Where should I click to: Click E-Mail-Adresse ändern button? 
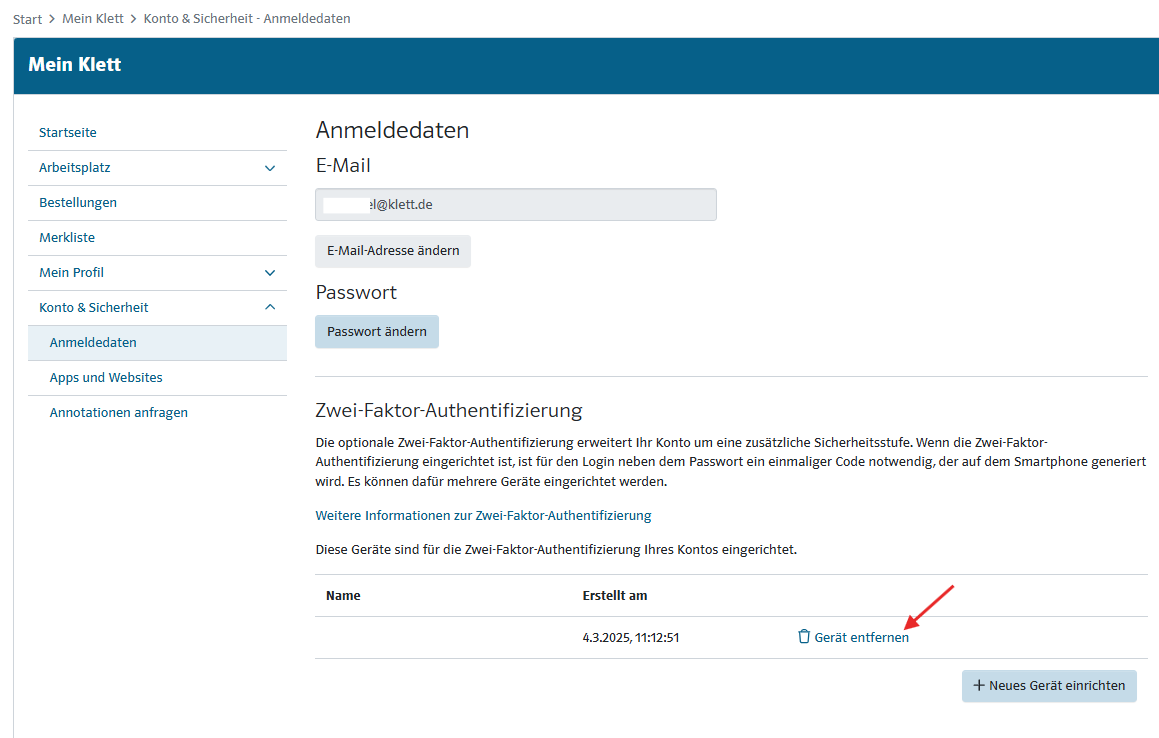point(393,251)
